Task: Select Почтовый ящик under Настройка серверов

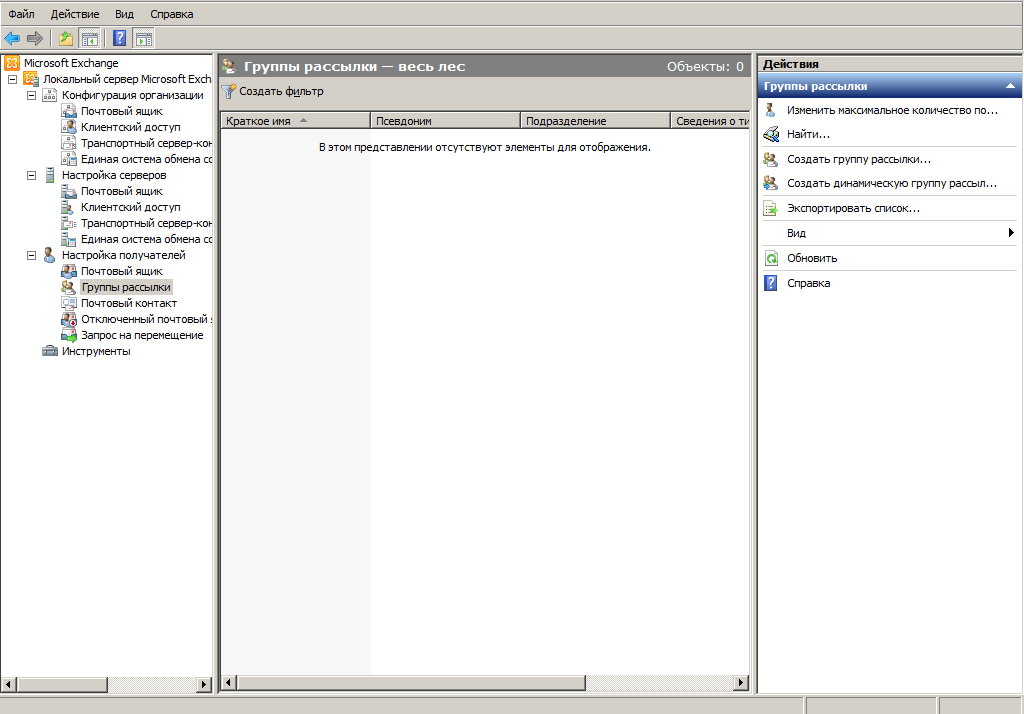Action: (x=121, y=191)
